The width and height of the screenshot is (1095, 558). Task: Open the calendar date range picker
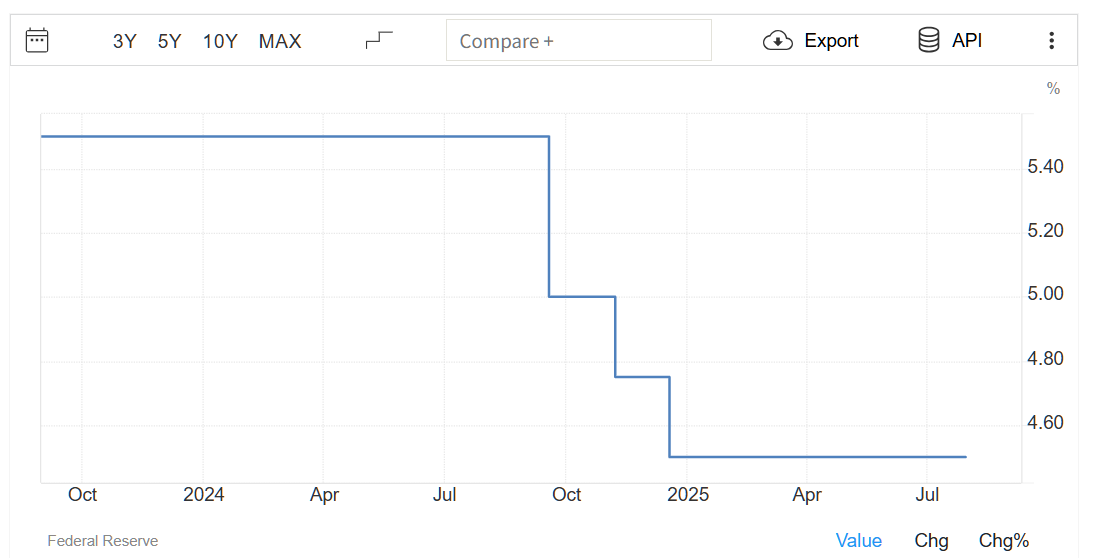36,41
